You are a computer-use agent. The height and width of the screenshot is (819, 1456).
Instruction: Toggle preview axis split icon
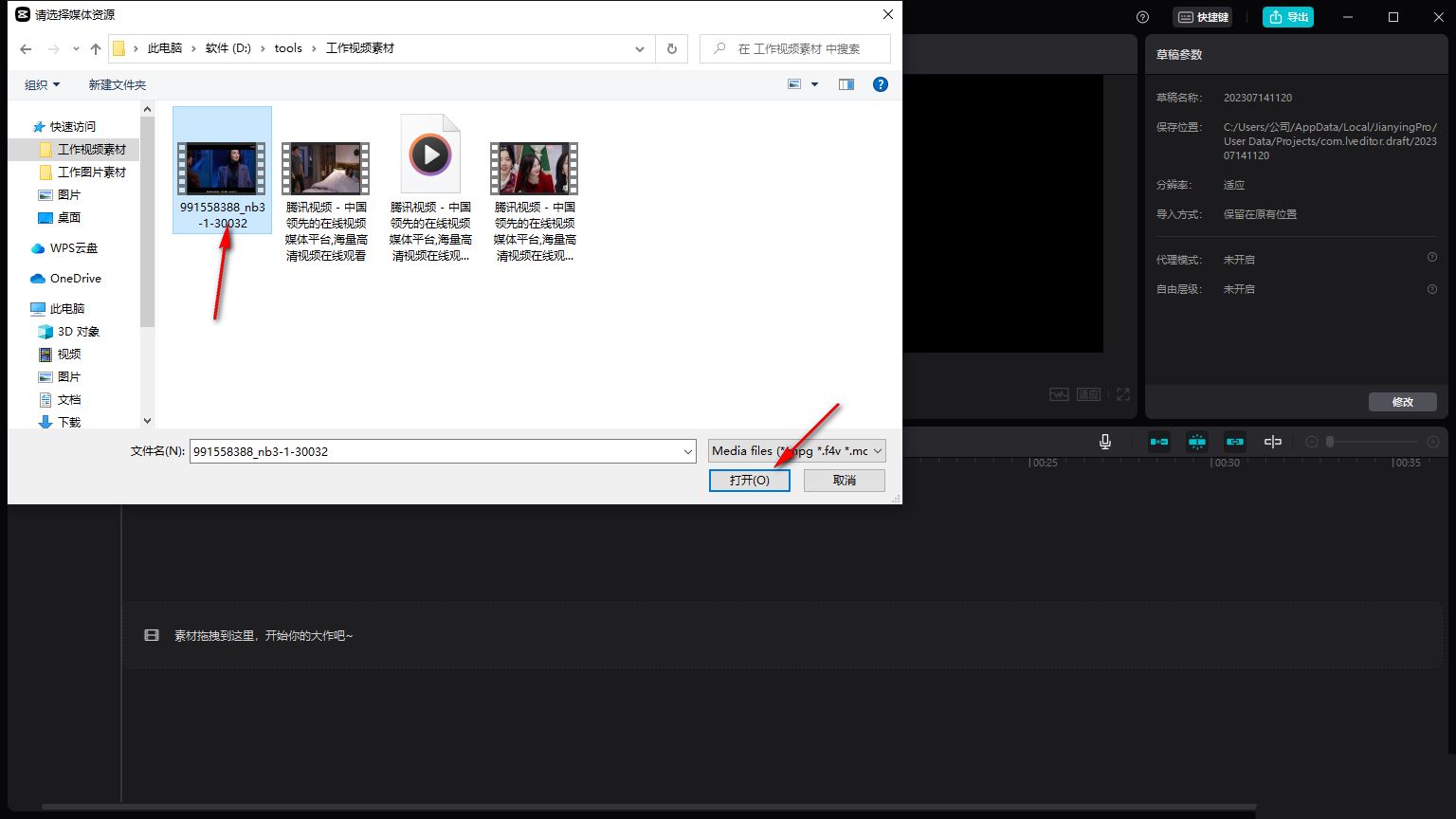[1273, 442]
